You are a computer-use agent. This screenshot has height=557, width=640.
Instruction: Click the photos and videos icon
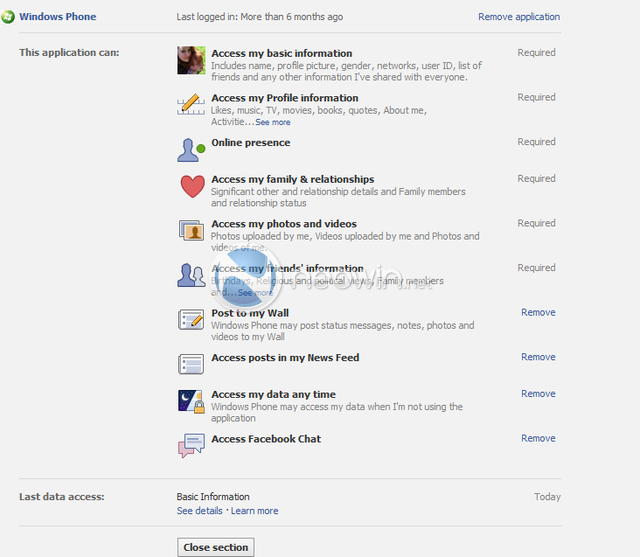191,231
